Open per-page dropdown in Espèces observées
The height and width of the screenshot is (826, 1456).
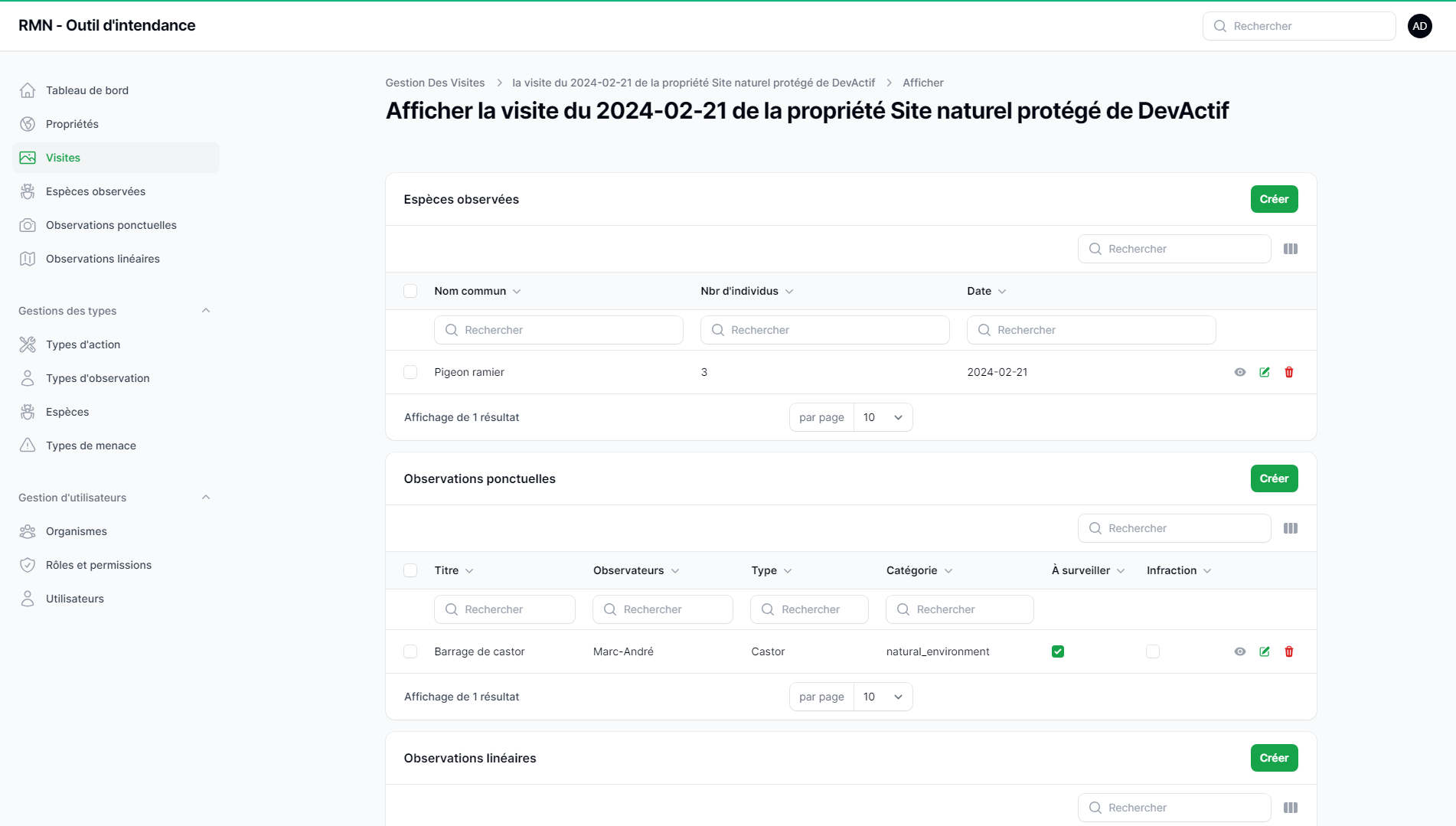pos(883,417)
